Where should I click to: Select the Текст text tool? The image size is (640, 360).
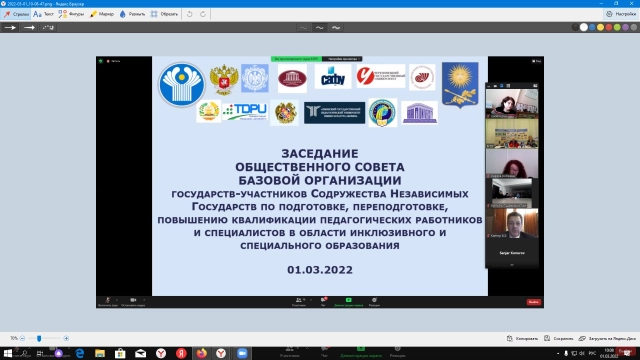pos(43,14)
